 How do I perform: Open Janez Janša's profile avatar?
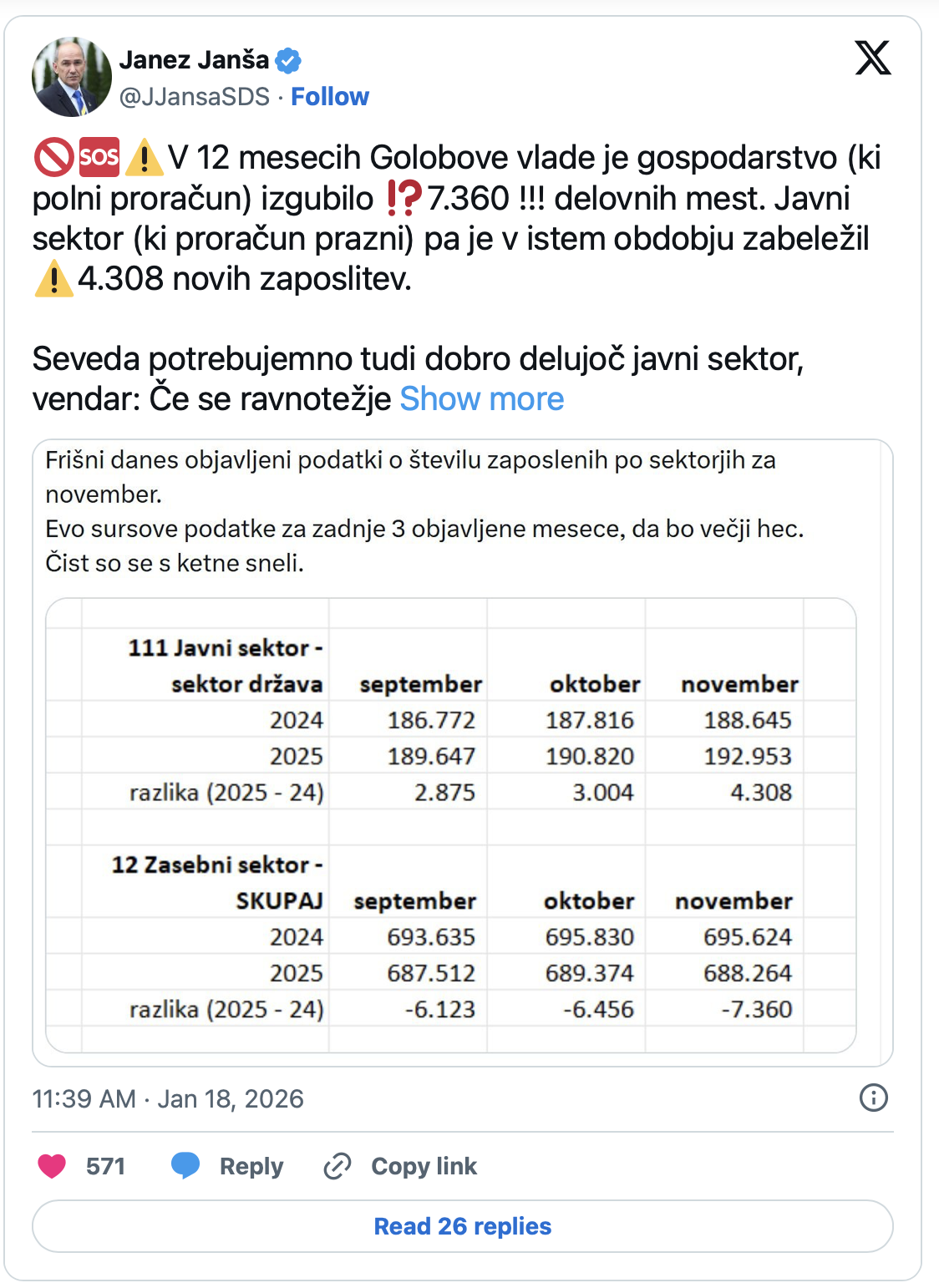[72, 77]
